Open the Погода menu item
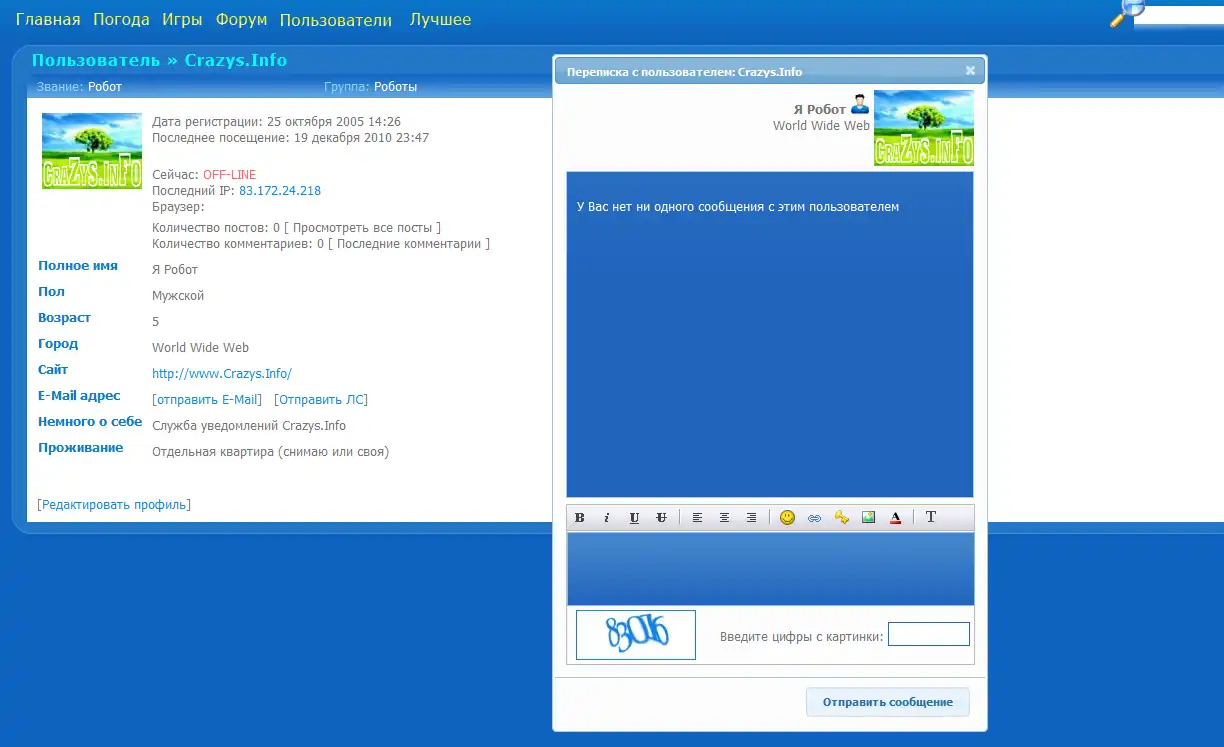Screen dimensions: 1224x747 pyautogui.click(x=121, y=20)
